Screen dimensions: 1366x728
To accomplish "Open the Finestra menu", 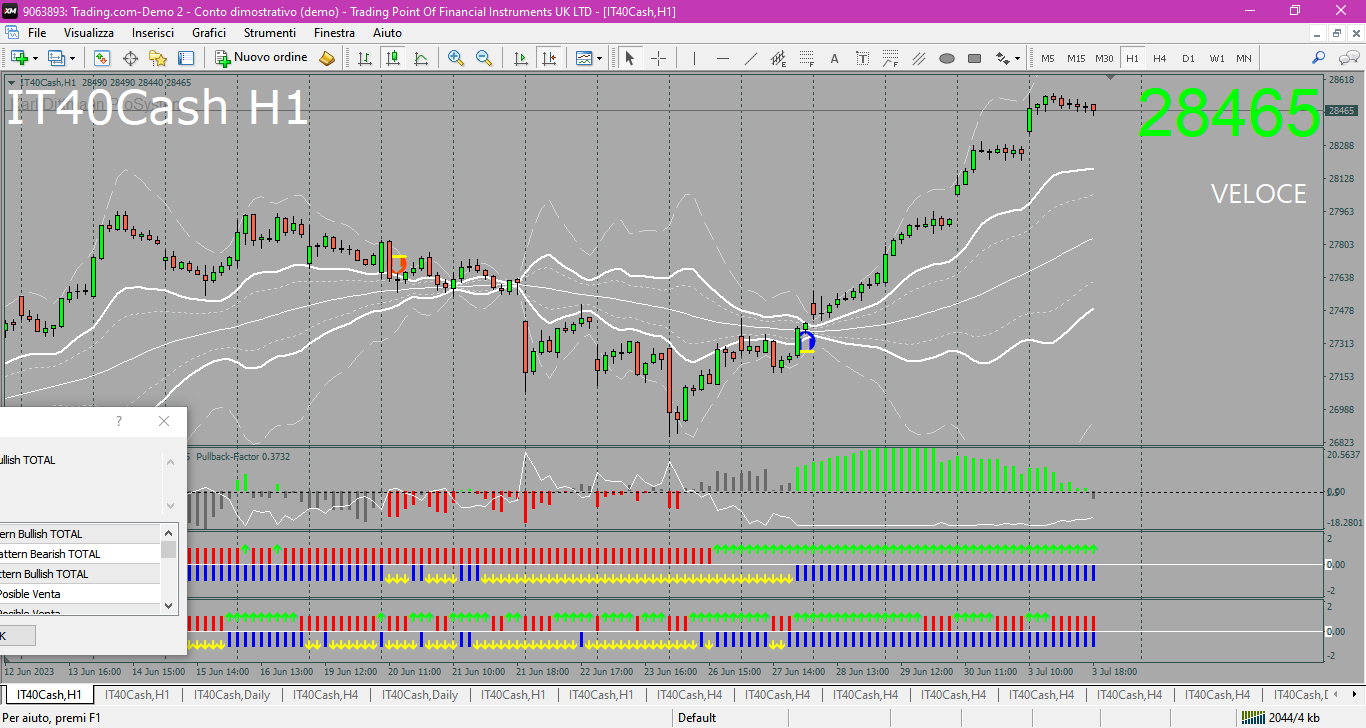I will pos(334,33).
